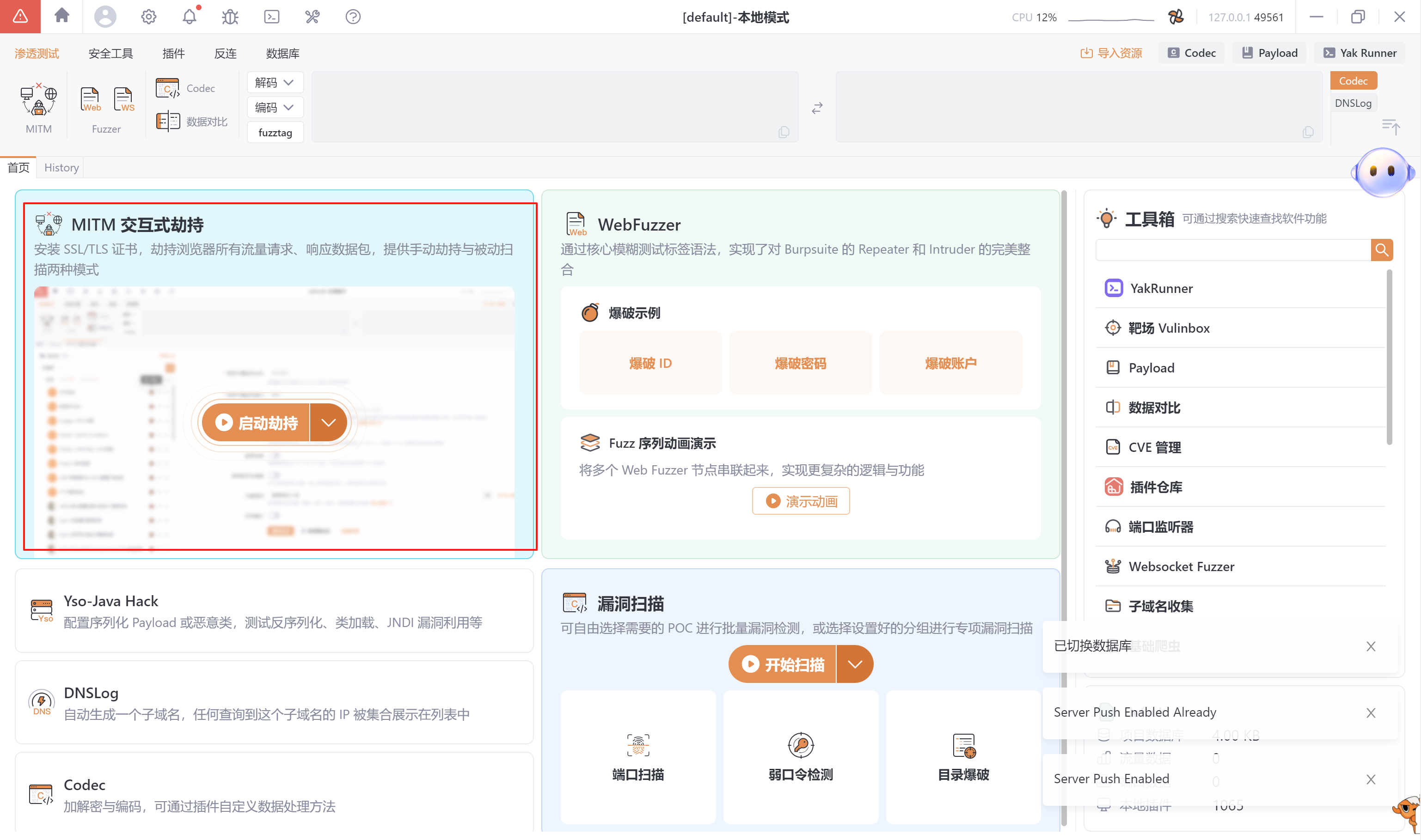Dismiss the Server Push Enabled Already notification
The width and height of the screenshot is (1421, 840).
1370,712
